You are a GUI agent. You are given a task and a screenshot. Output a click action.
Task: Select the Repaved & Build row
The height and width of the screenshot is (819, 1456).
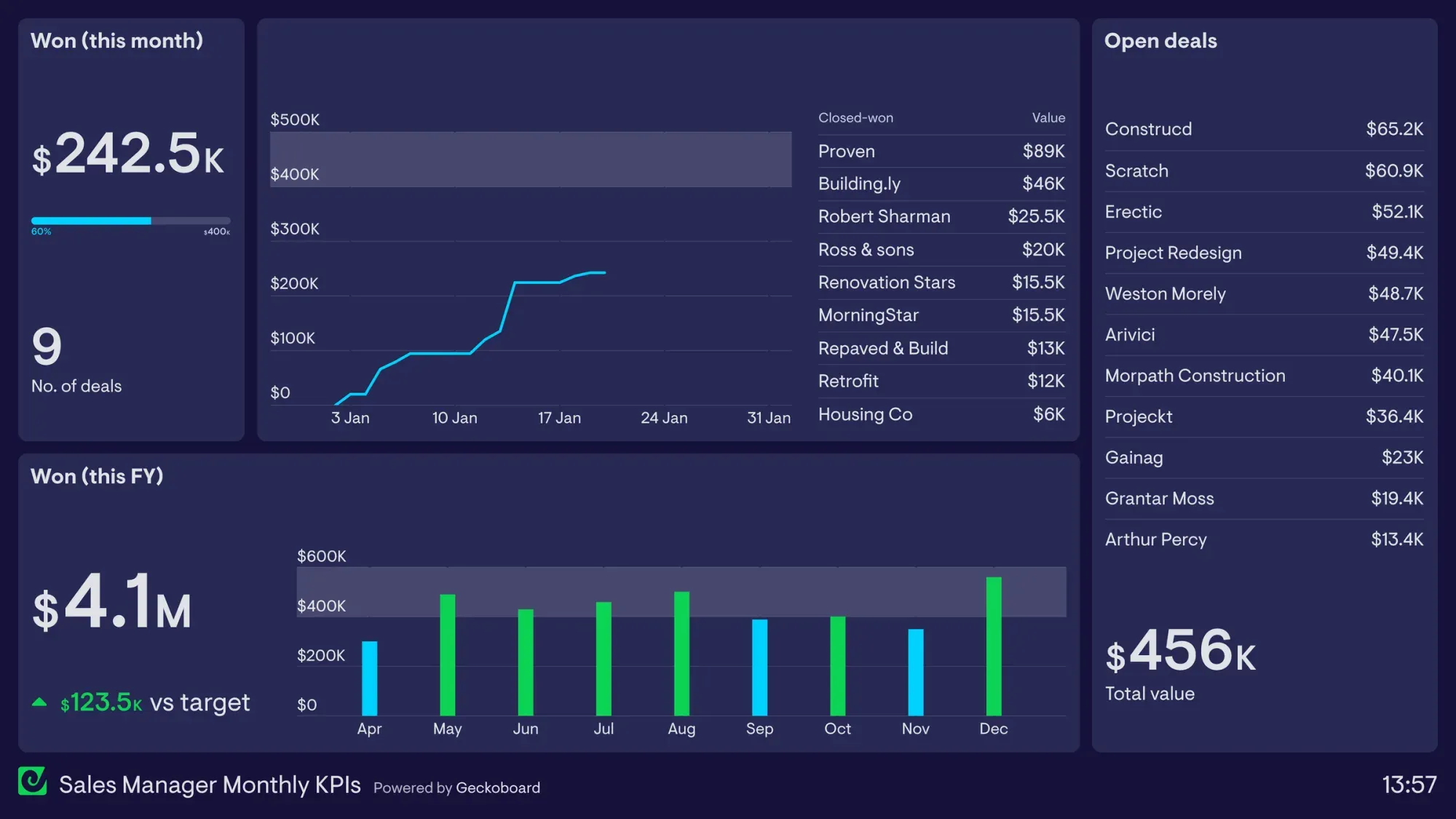[941, 348]
